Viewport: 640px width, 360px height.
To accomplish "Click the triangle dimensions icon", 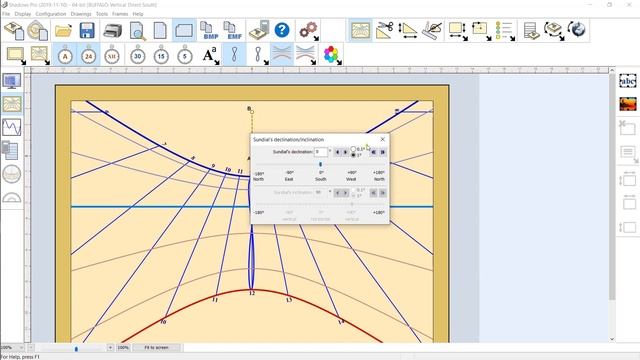I will 408,30.
